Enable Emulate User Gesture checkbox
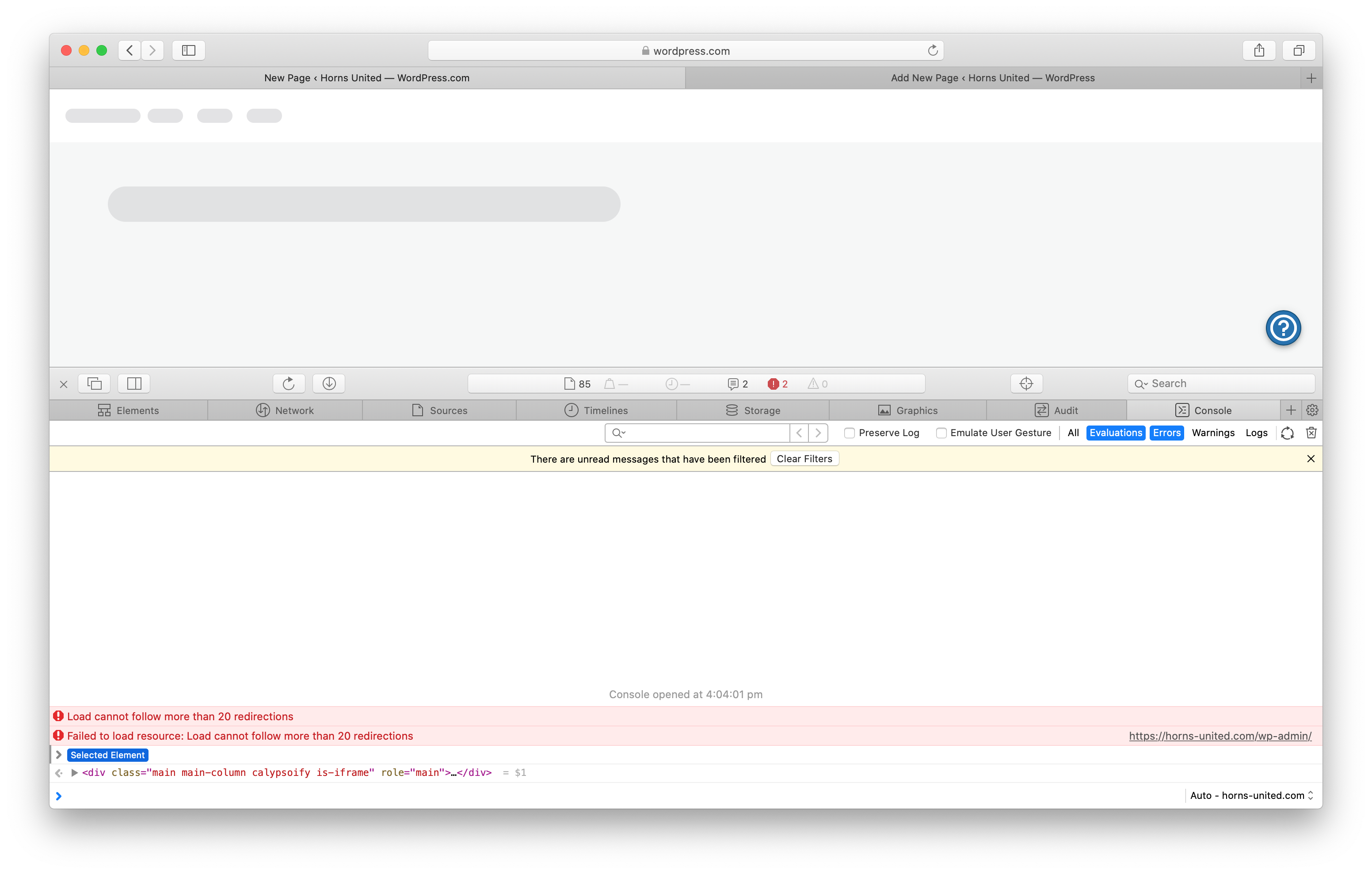Screen dimensions: 1372x874 941,433
